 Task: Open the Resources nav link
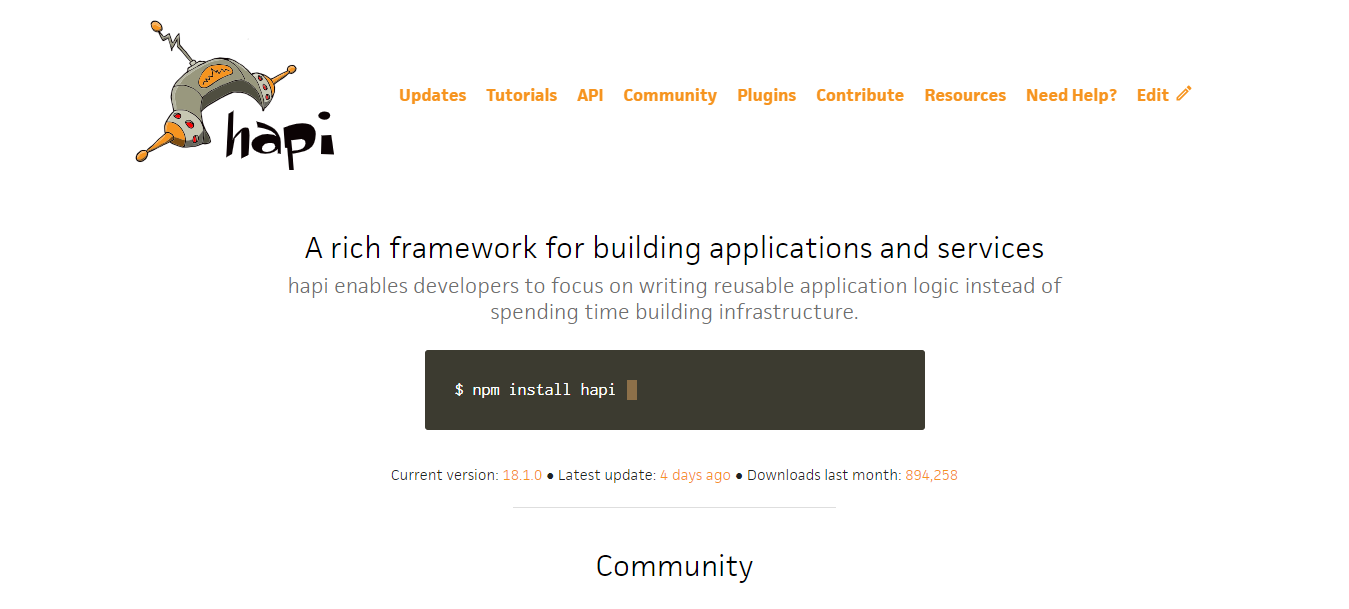coord(965,95)
